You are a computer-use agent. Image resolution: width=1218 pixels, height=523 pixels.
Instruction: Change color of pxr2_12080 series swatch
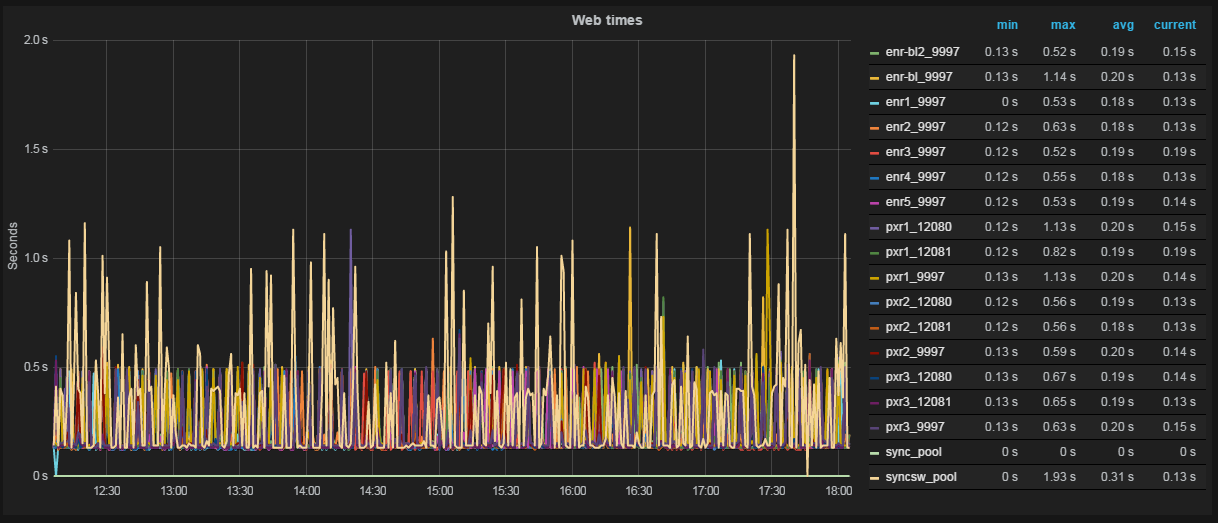(875, 302)
